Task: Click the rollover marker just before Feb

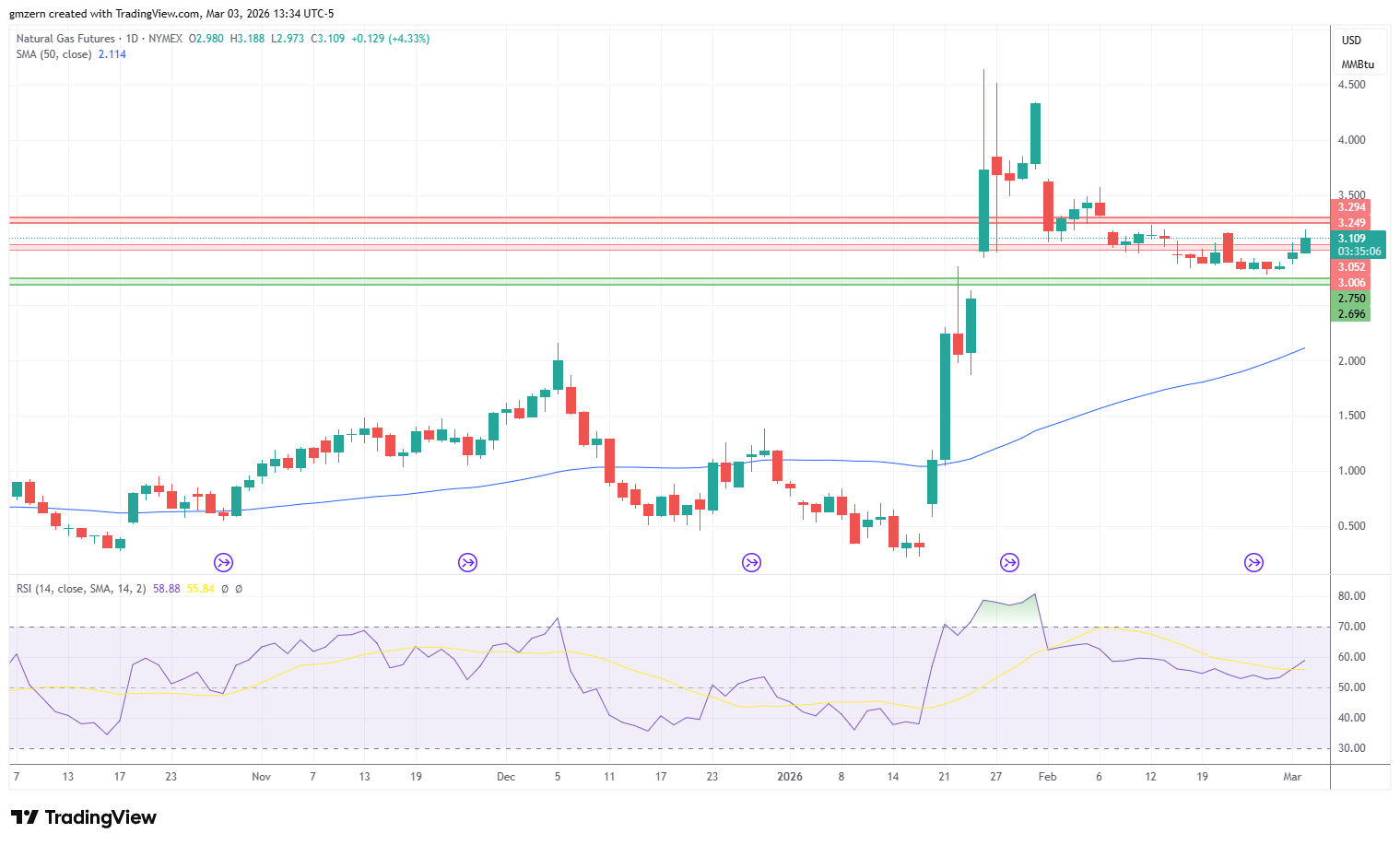Action: click(x=1010, y=562)
